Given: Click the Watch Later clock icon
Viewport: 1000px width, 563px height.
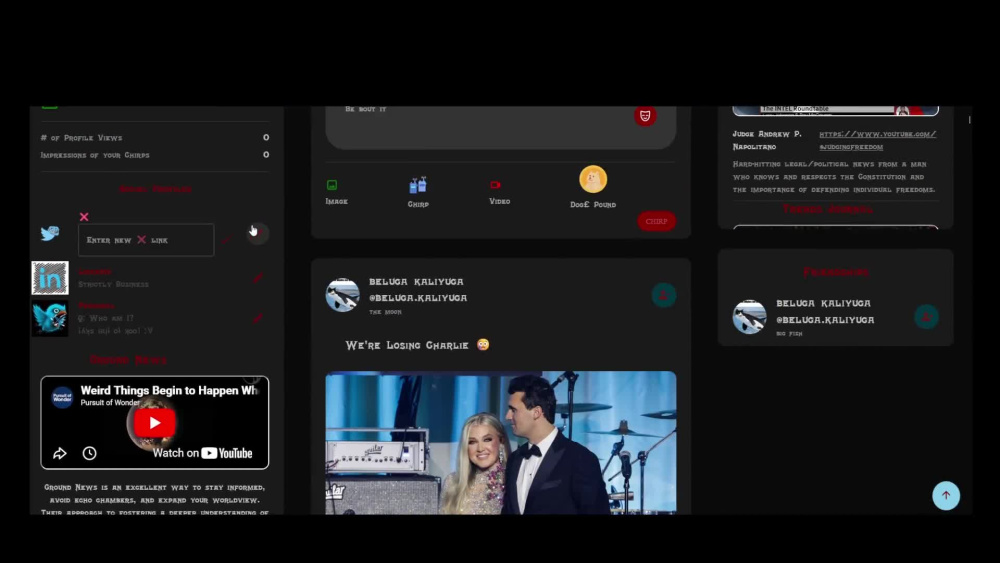Looking at the screenshot, I should tap(89, 453).
